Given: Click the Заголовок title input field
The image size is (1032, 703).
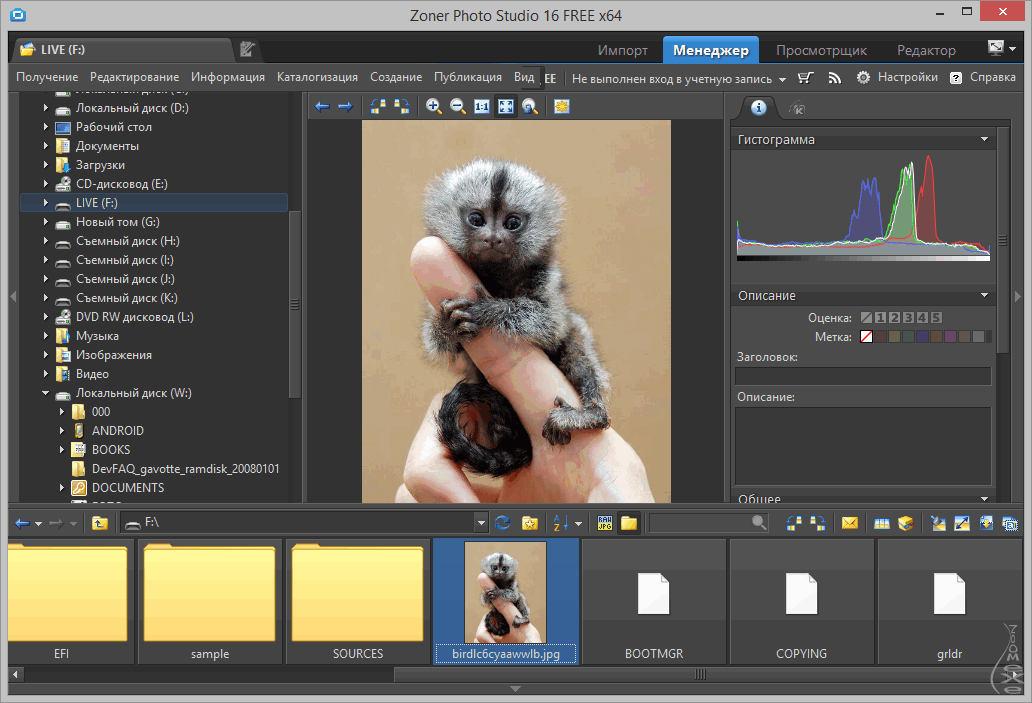Looking at the screenshot, I should [863, 376].
